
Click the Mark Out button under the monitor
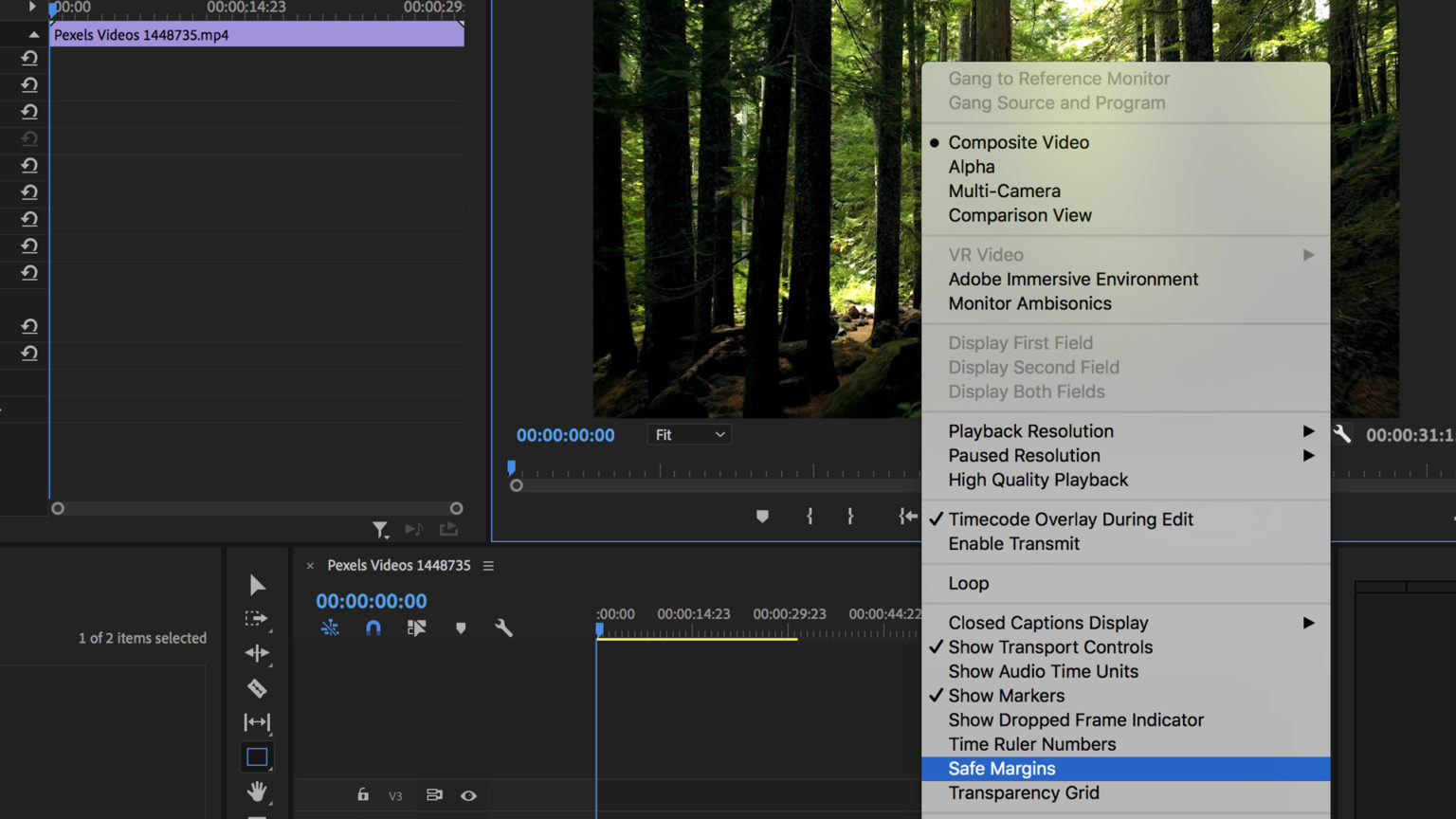point(849,517)
